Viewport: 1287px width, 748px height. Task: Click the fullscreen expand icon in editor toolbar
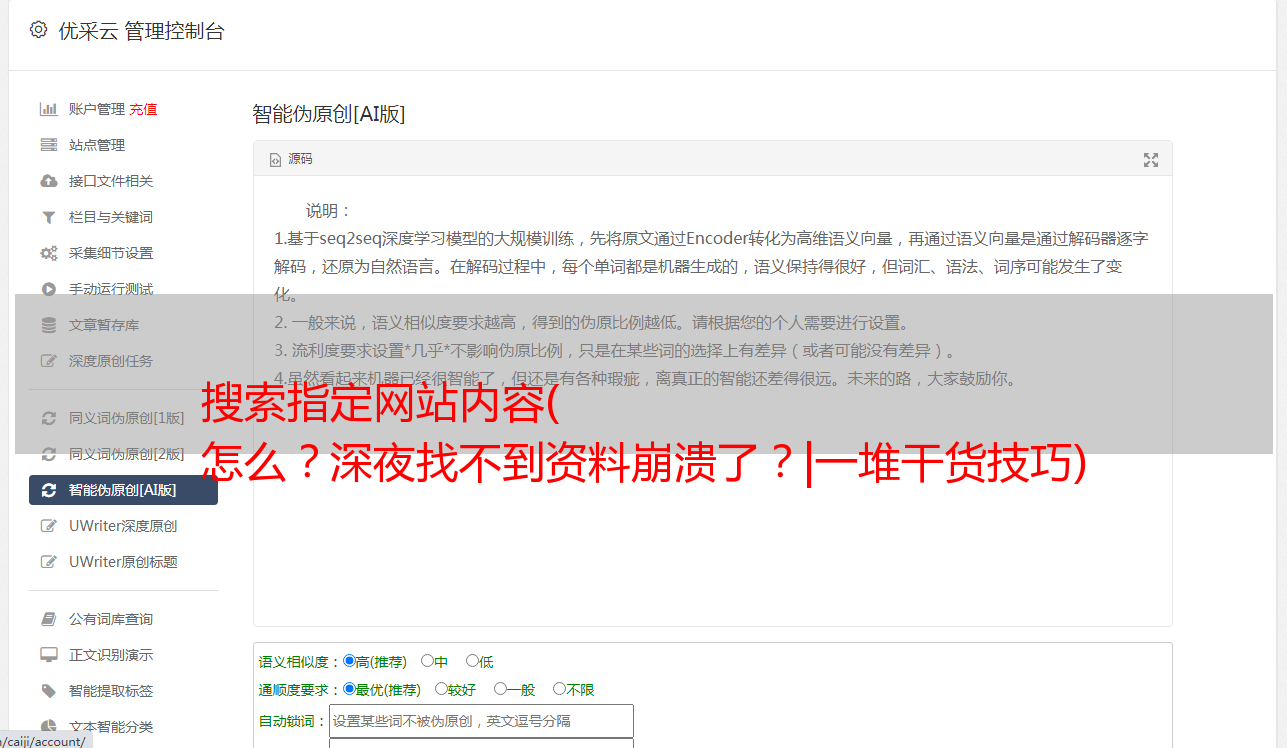click(1151, 159)
